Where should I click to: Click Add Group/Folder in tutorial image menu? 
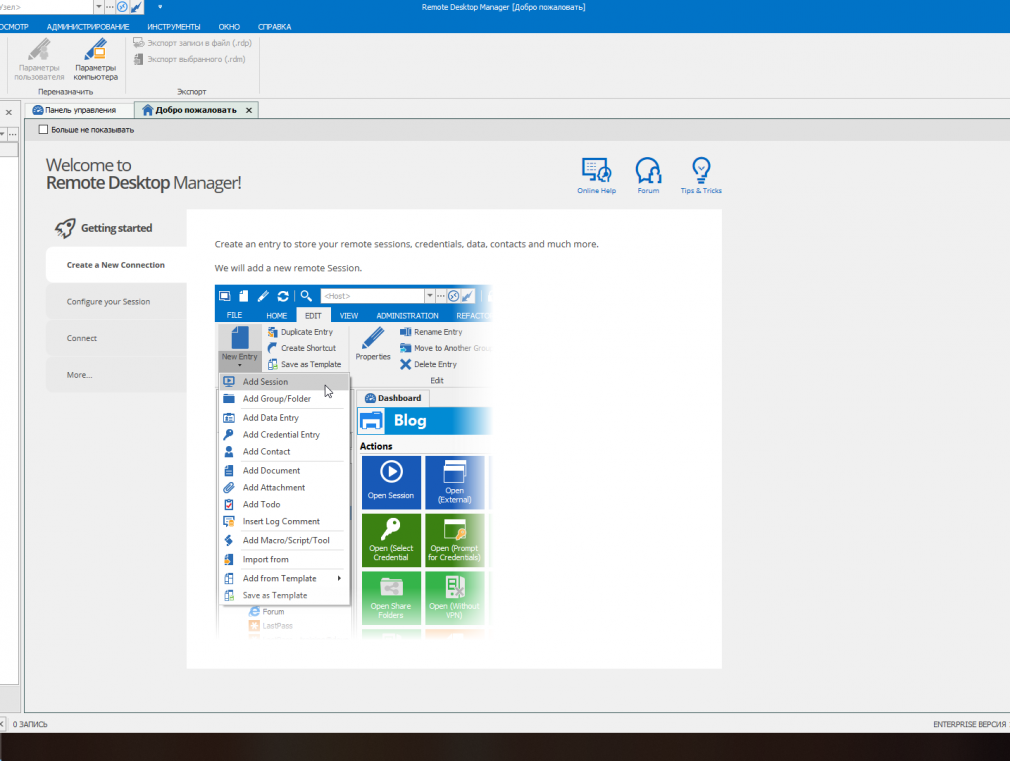point(285,399)
